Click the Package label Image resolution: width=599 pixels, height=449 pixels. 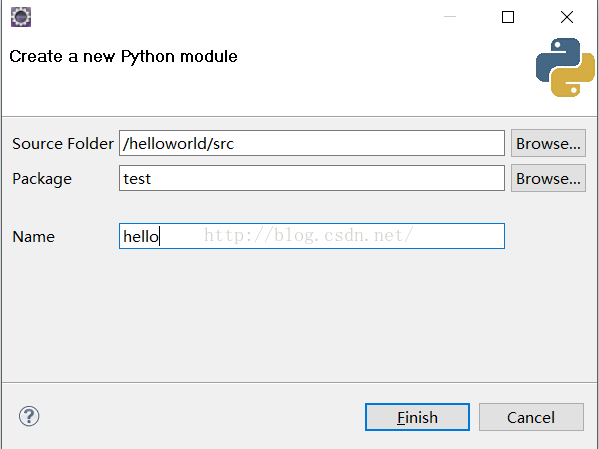pyautogui.click(x=42, y=179)
